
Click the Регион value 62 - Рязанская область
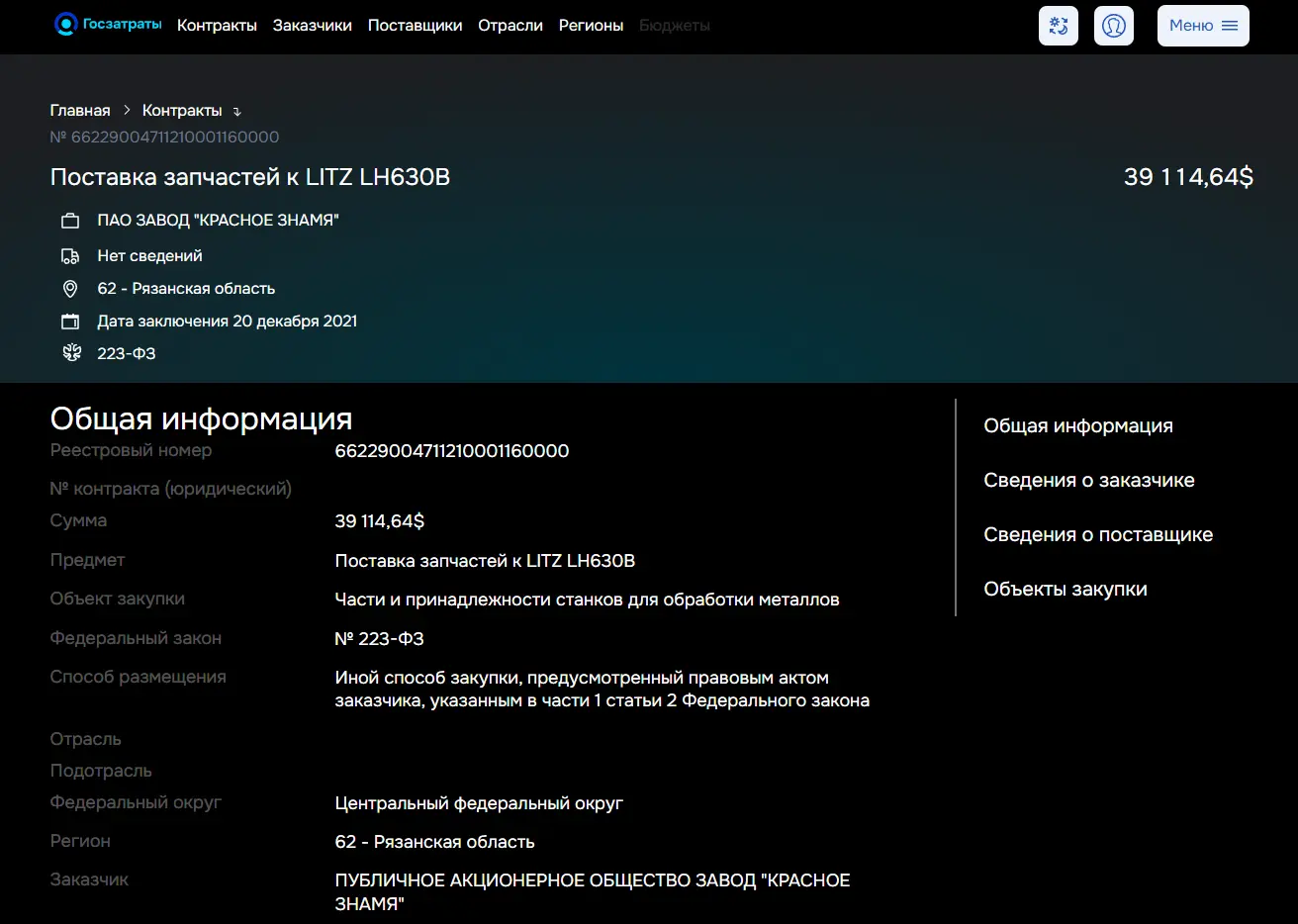(x=435, y=842)
